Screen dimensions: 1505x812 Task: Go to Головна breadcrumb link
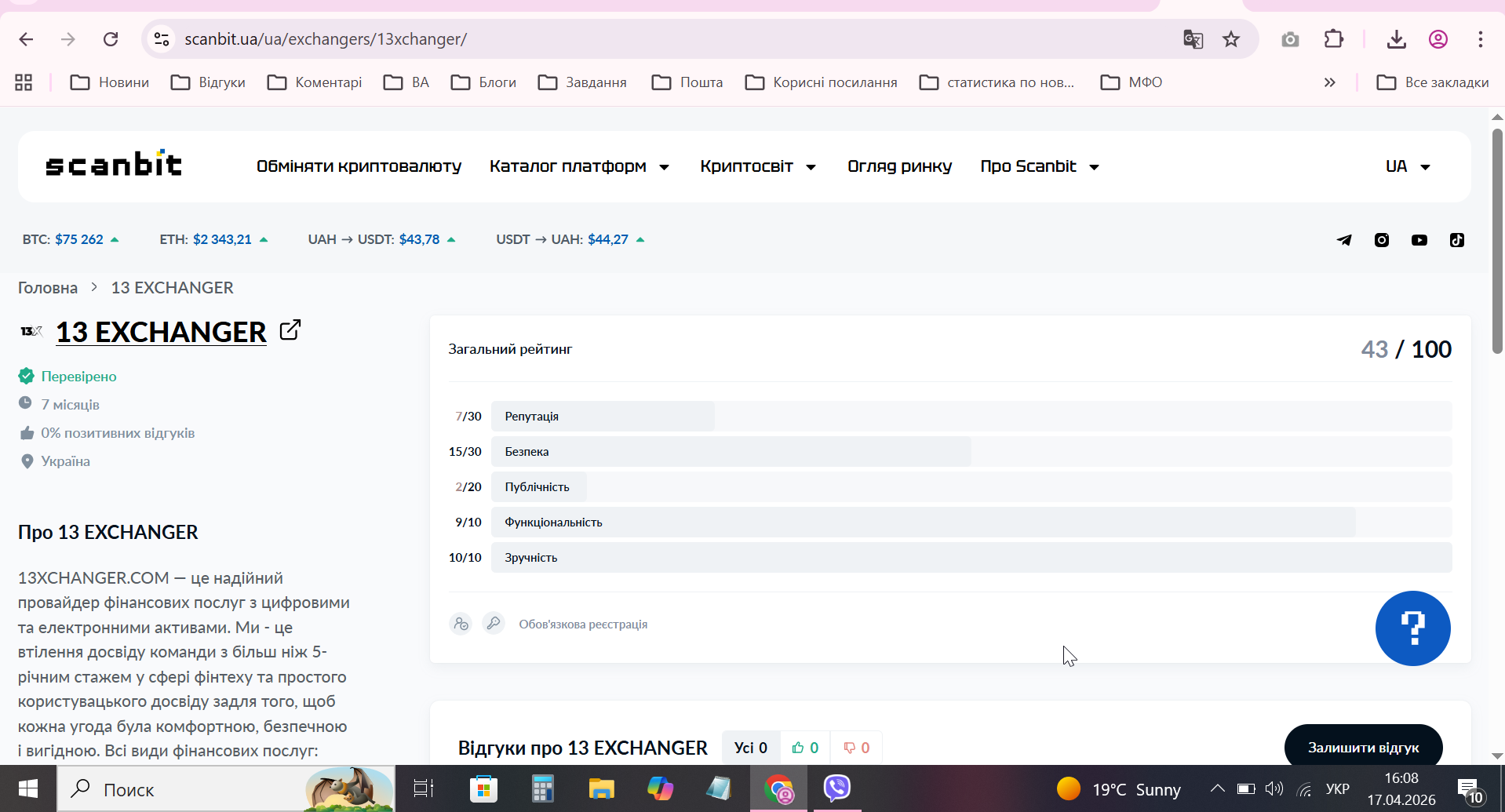(x=48, y=288)
